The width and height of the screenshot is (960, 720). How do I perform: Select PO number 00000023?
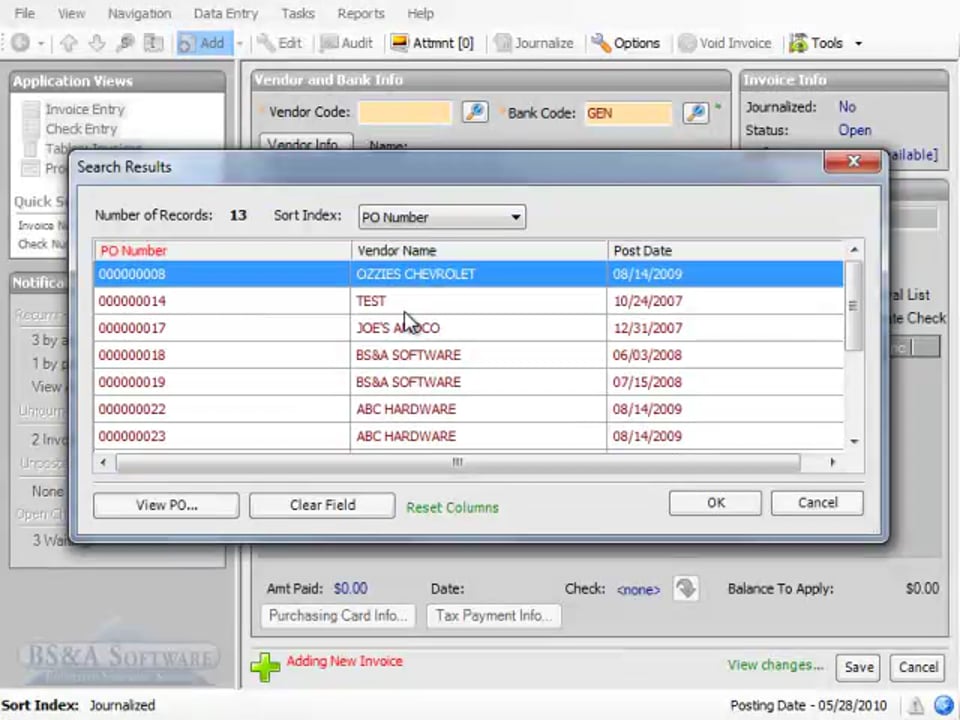click(132, 436)
